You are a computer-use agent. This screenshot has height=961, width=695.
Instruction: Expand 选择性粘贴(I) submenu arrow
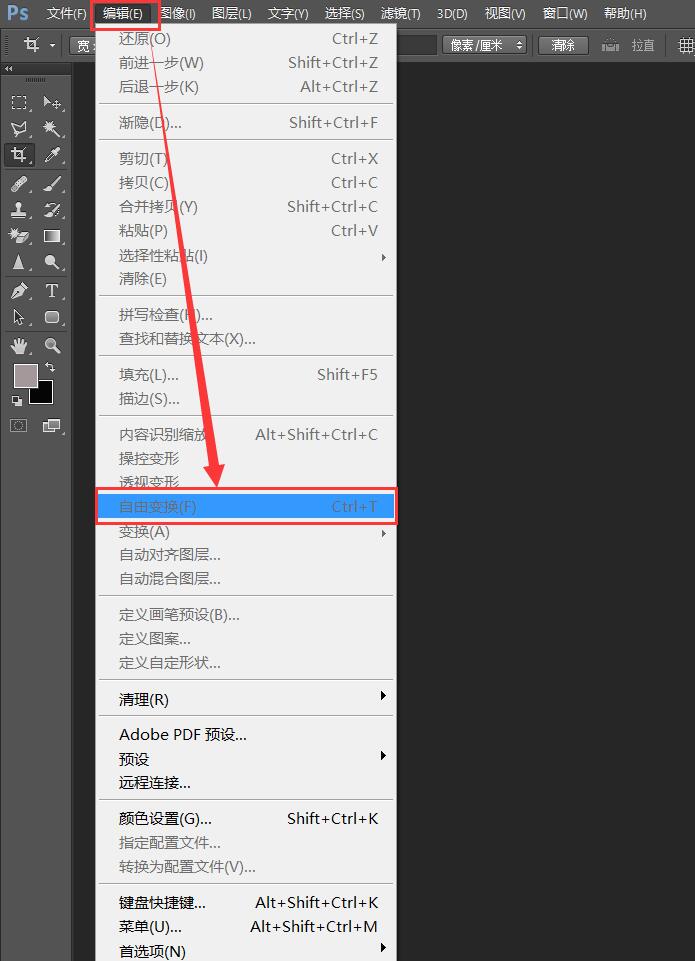pos(384,257)
